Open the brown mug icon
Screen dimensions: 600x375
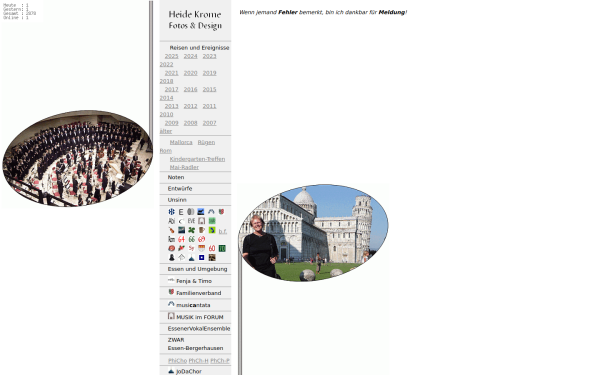pos(202,230)
